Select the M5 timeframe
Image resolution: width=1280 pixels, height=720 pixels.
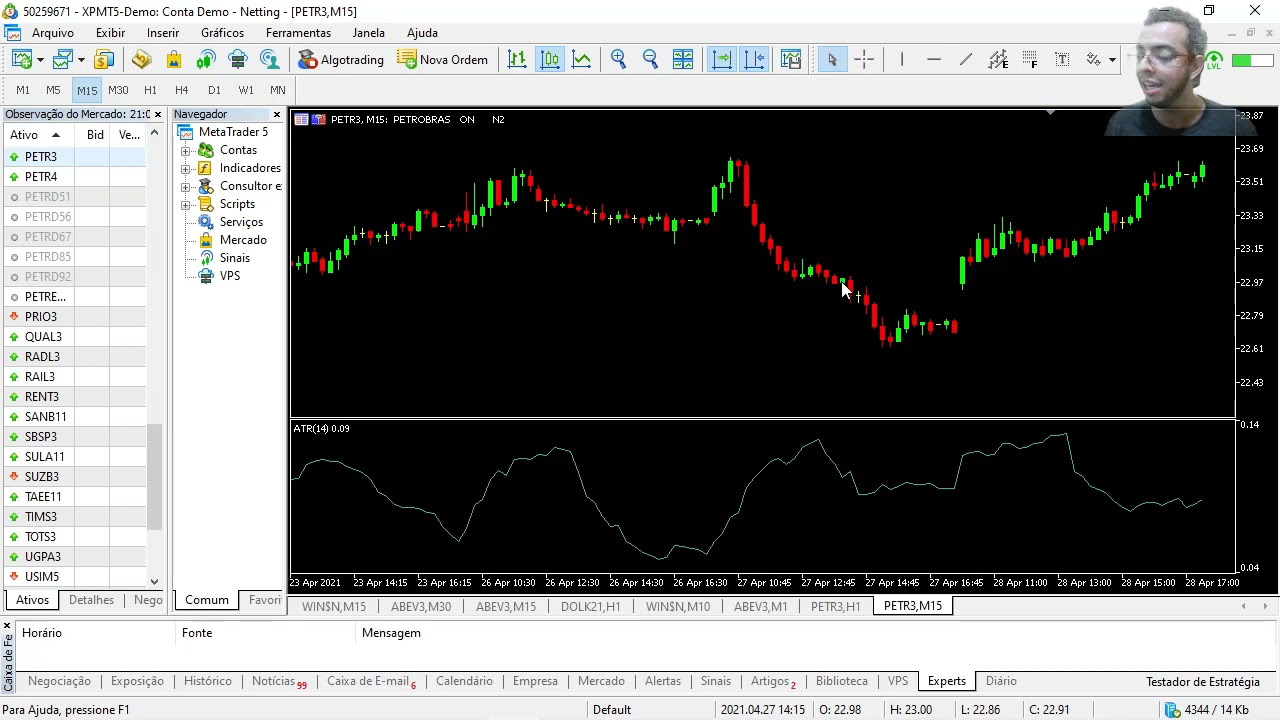click(x=53, y=90)
